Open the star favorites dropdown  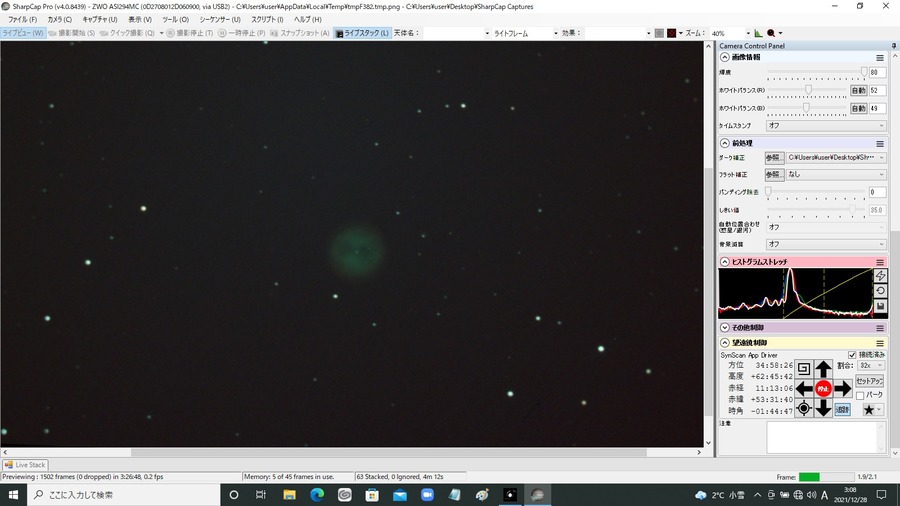coord(872,409)
